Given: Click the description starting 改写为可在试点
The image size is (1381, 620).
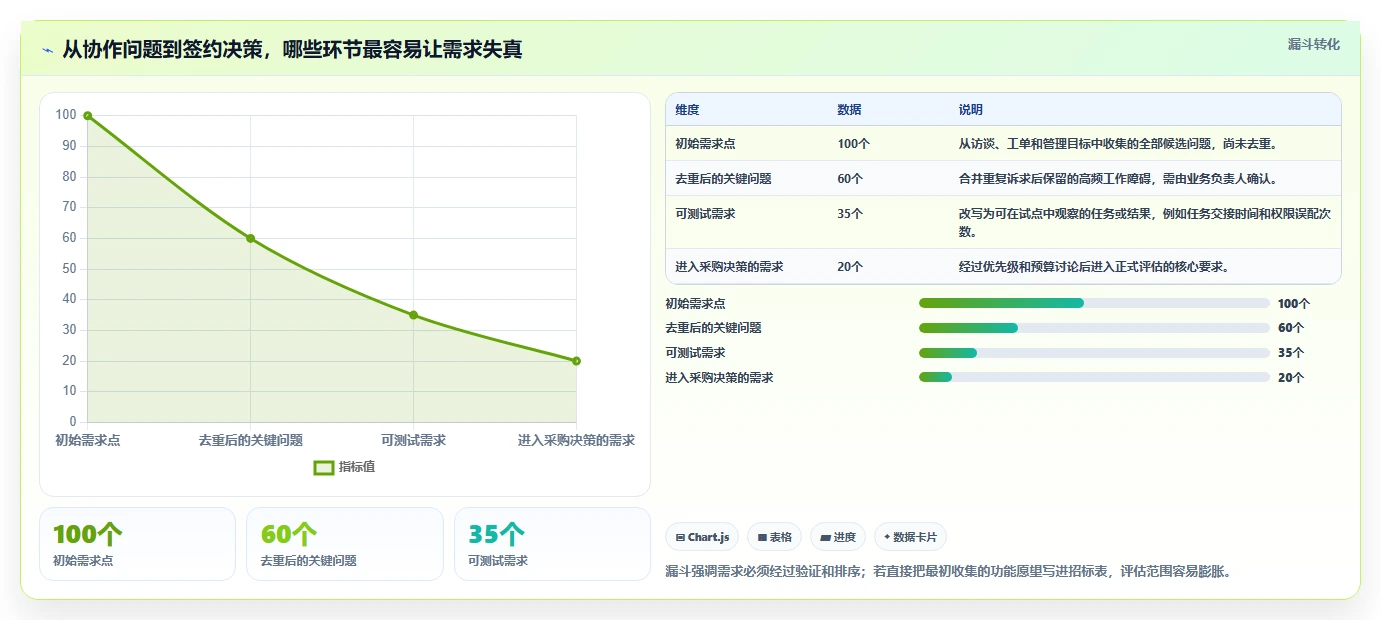Looking at the screenshot, I should point(1145,222).
